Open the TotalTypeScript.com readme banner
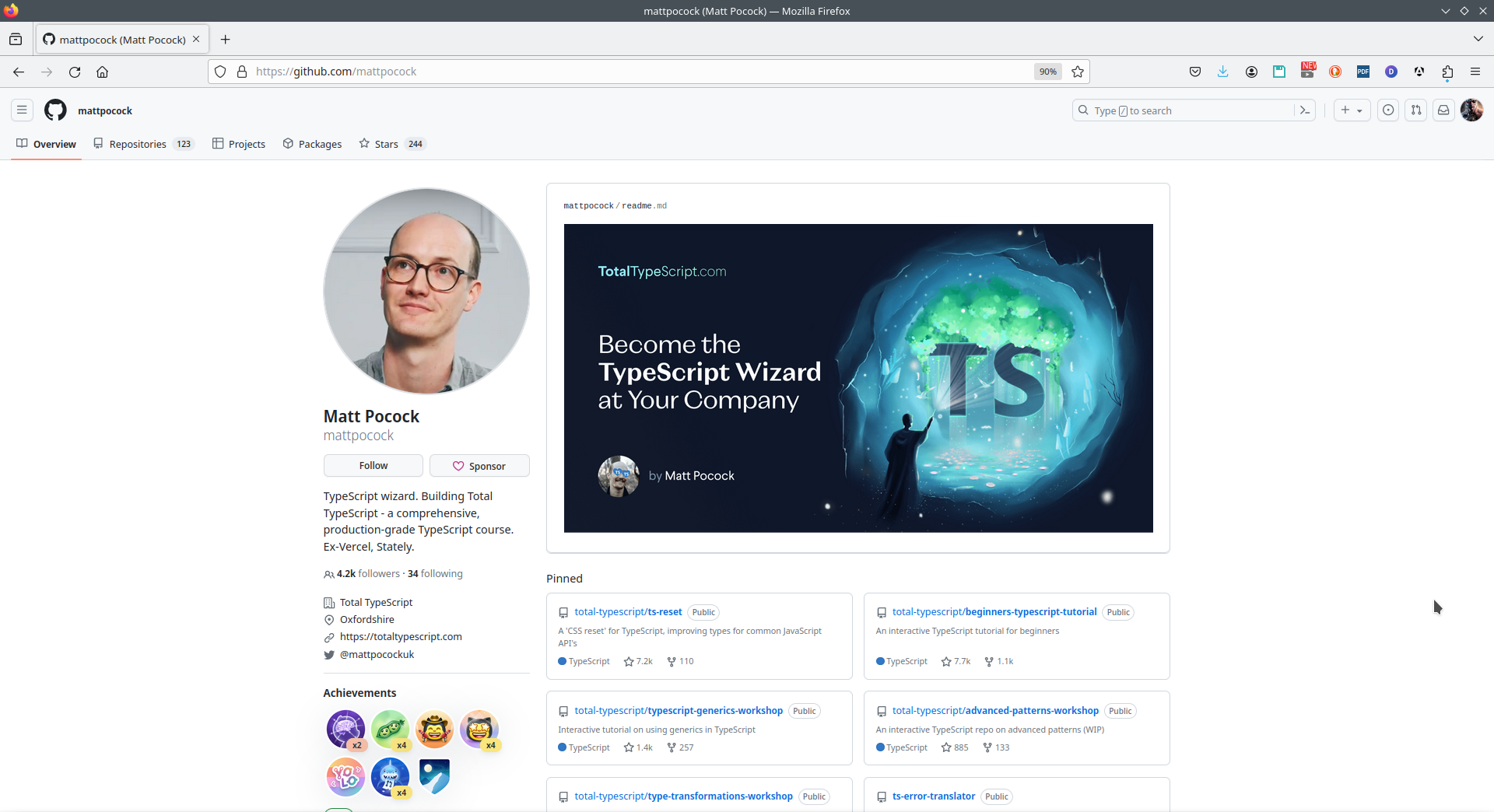Image resolution: width=1494 pixels, height=812 pixels. pos(858,378)
